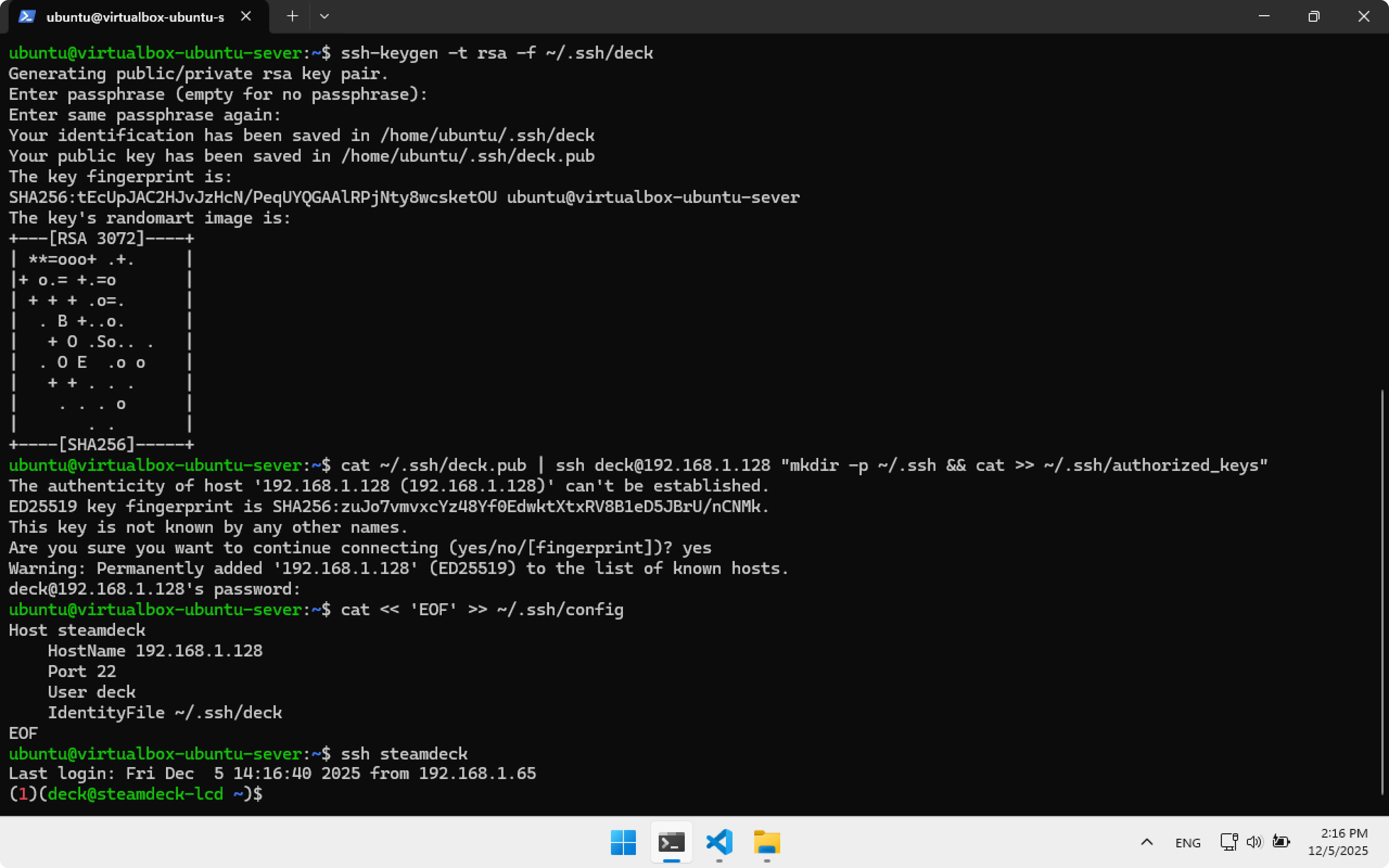Viewport: 1389px width, 868px height.
Task: Click the volume speaker tray icon
Action: [1254, 841]
